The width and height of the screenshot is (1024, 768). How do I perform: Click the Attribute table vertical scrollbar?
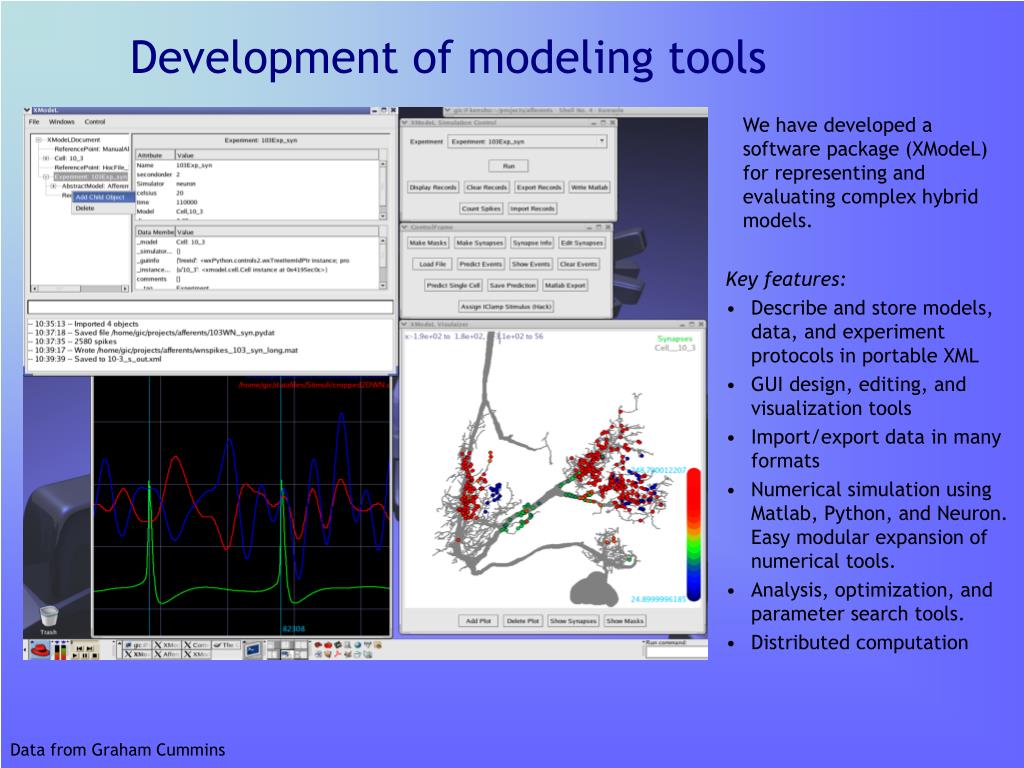pos(383,189)
